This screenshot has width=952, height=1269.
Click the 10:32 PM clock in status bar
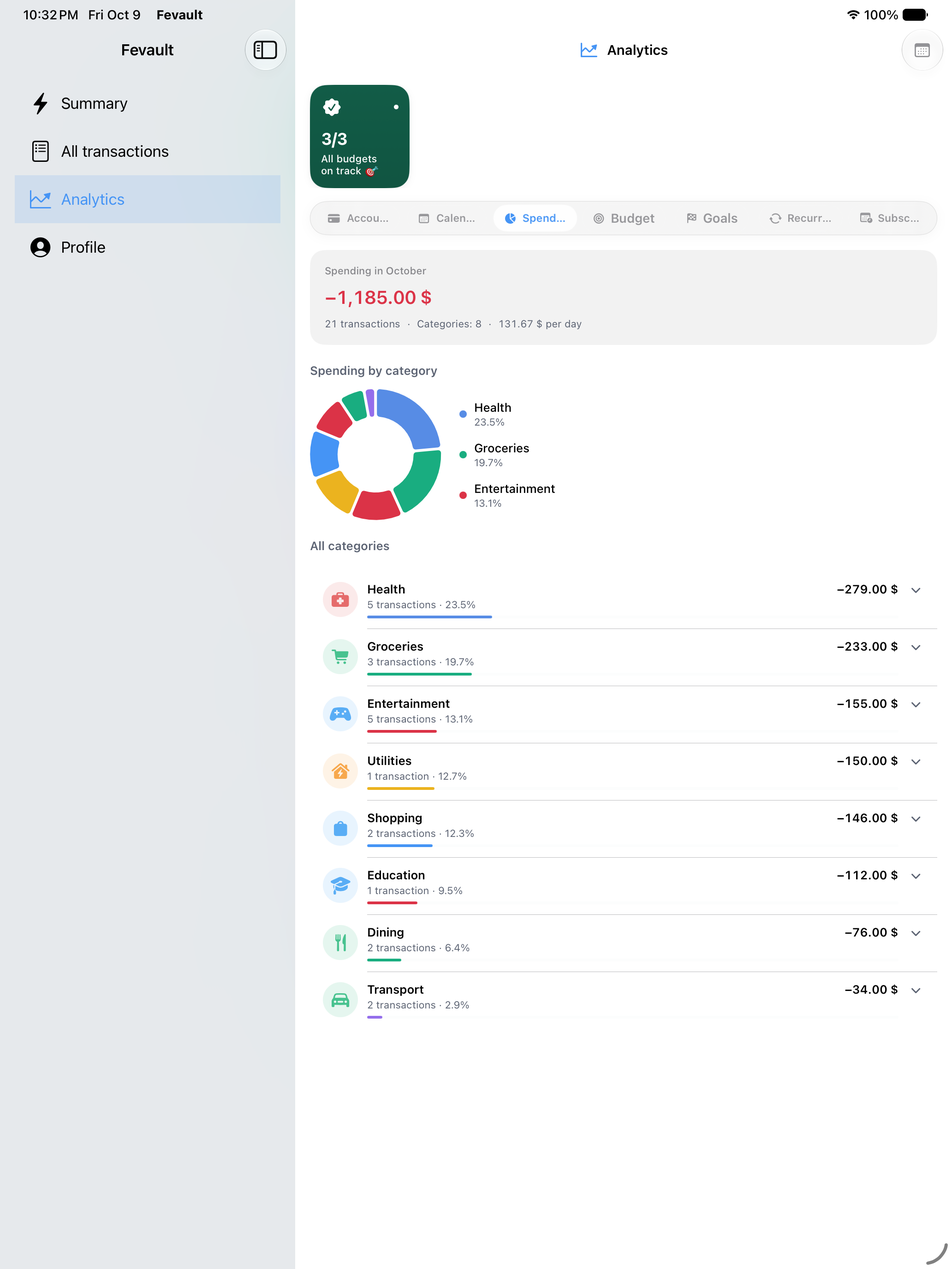coord(51,15)
